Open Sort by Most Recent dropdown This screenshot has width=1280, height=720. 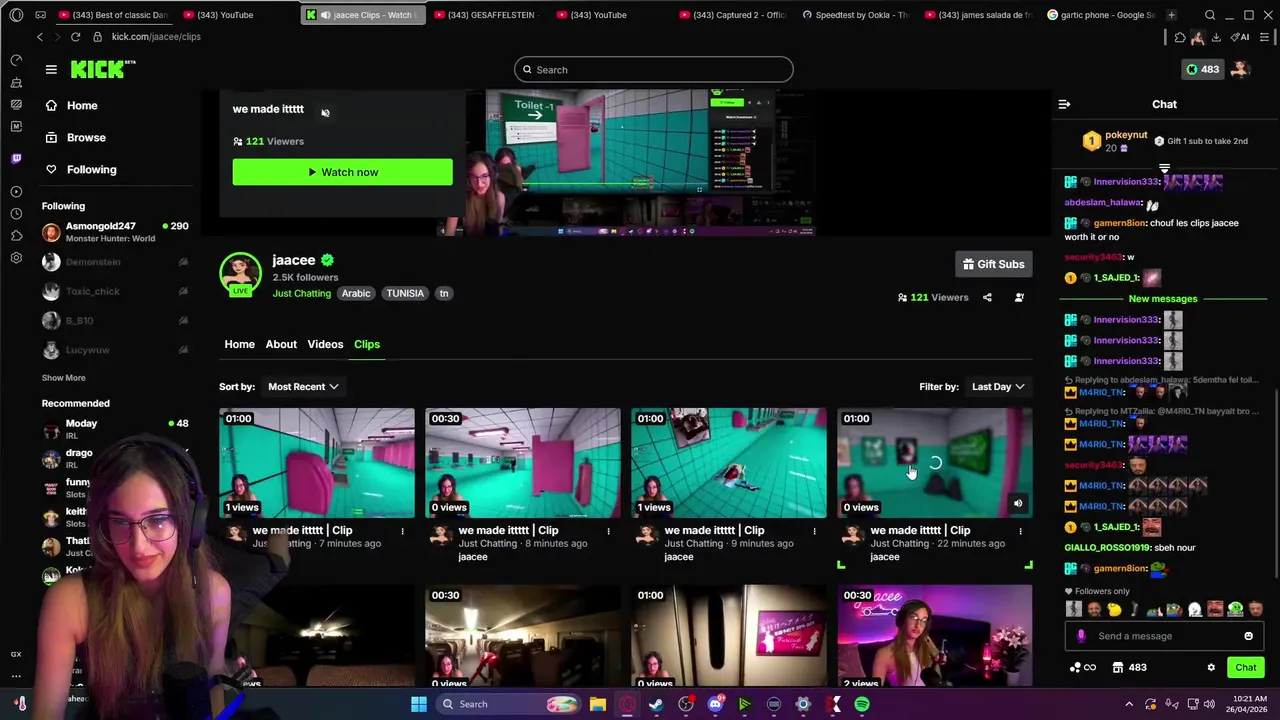[x=303, y=386]
